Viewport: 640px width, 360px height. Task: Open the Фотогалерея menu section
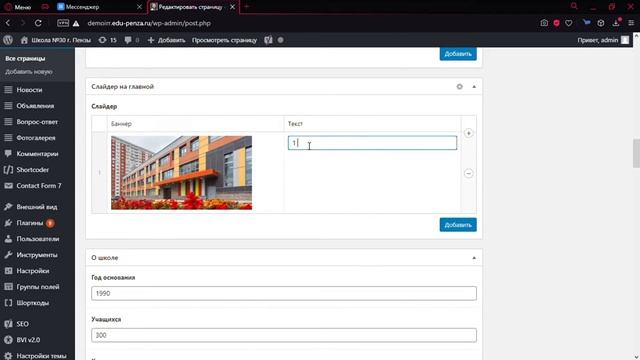click(37, 138)
